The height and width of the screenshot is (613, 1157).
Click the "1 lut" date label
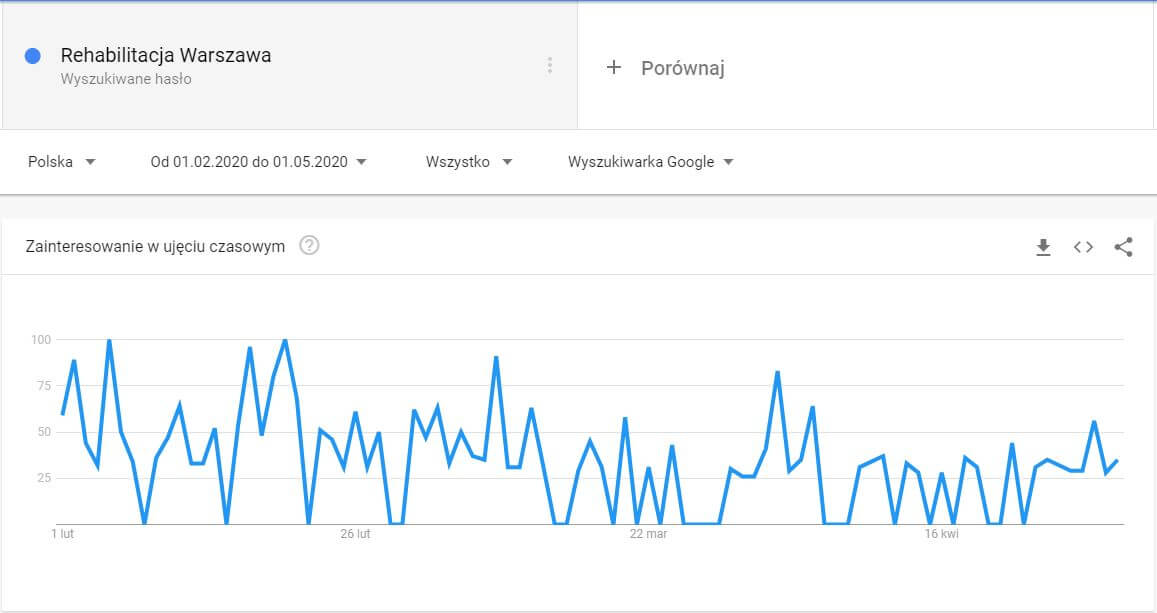tap(62, 535)
